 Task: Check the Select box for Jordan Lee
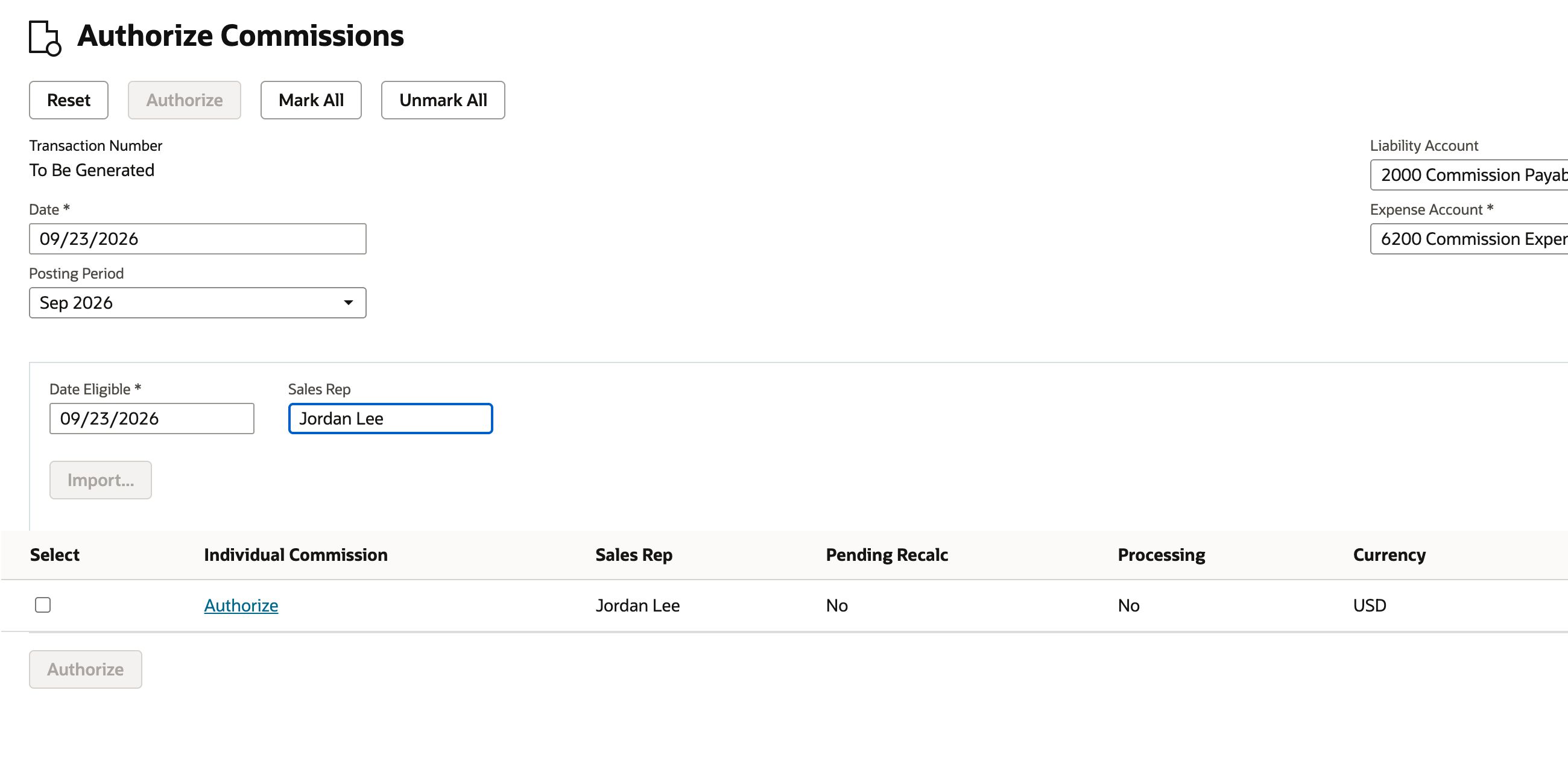click(43, 604)
